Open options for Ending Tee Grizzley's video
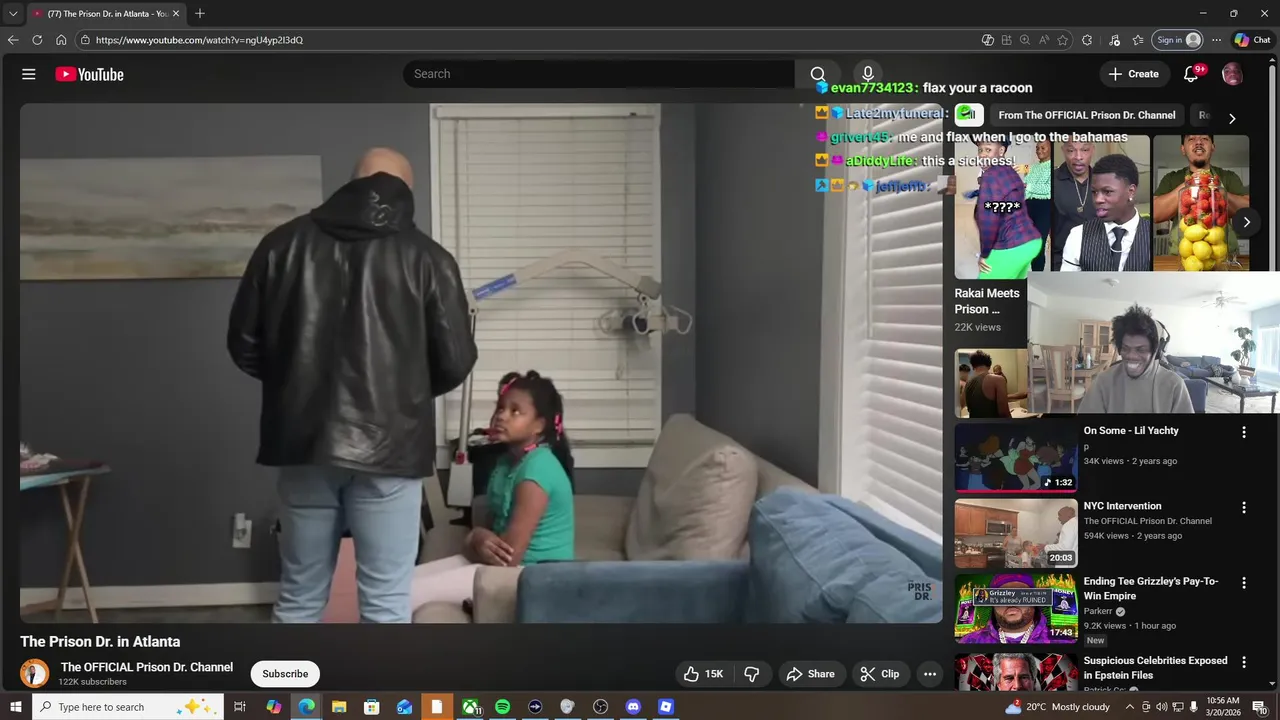Image resolution: width=1280 pixels, height=720 pixels. (1244, 582)
